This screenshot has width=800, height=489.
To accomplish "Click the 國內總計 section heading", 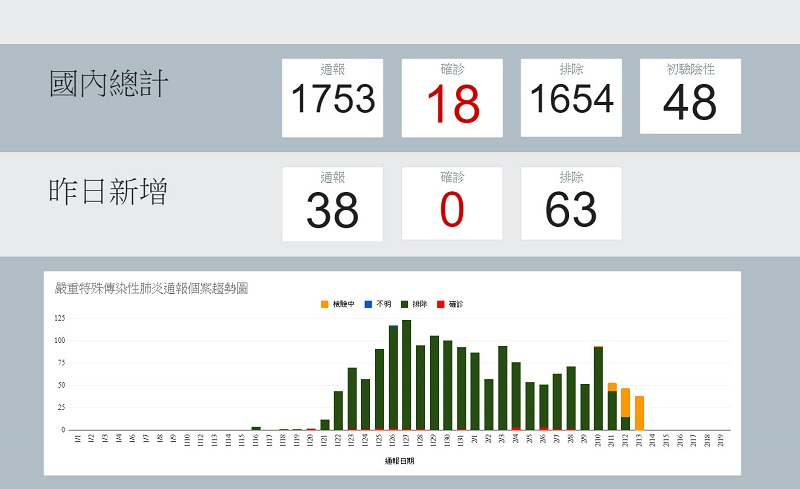I will click(109, 86).
